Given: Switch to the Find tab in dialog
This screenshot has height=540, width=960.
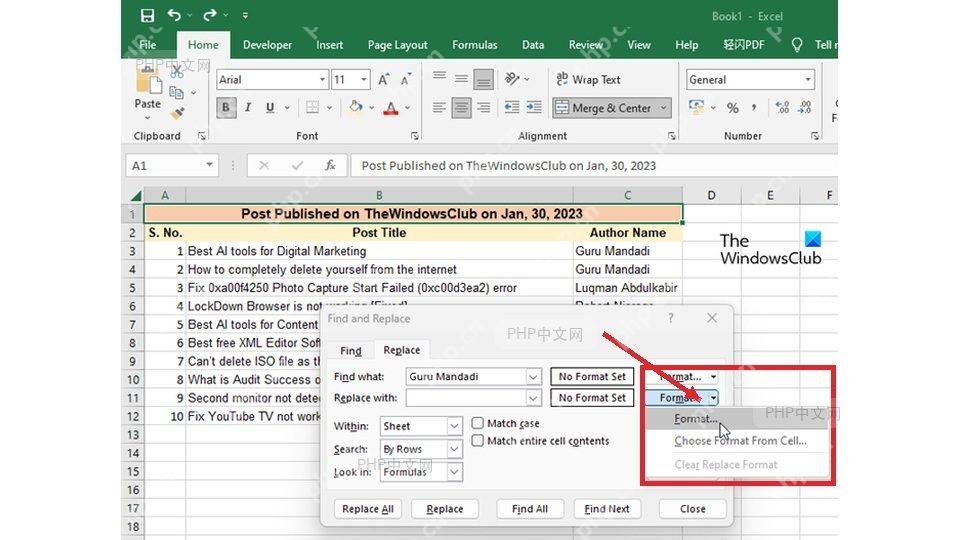Looking at the screenshot, I should [x=351, y=350].
